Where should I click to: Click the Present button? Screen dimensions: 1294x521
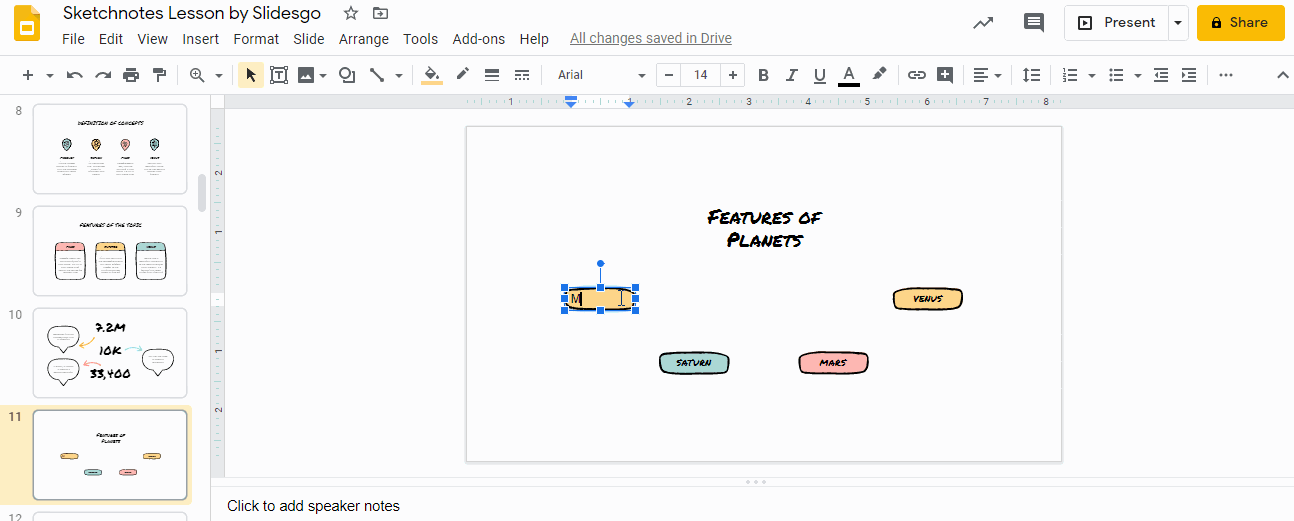tap(1116, 22)
